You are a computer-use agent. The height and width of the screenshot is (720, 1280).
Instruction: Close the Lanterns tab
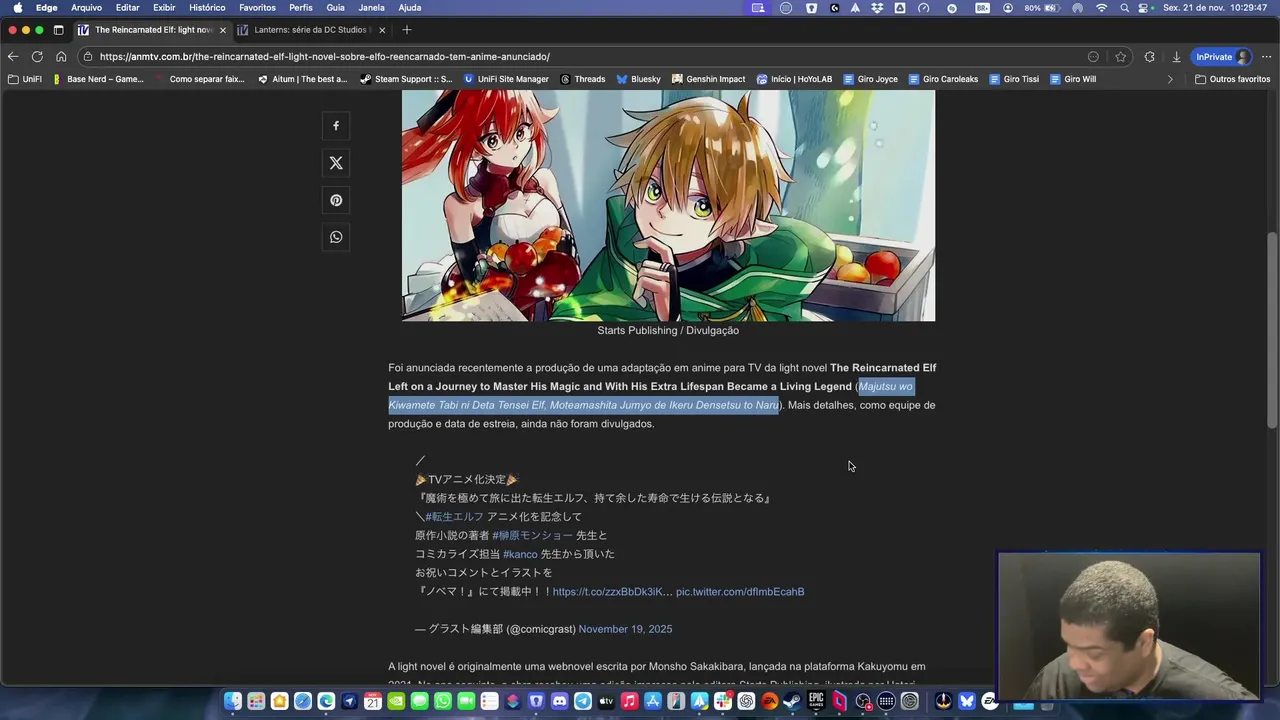382,30
